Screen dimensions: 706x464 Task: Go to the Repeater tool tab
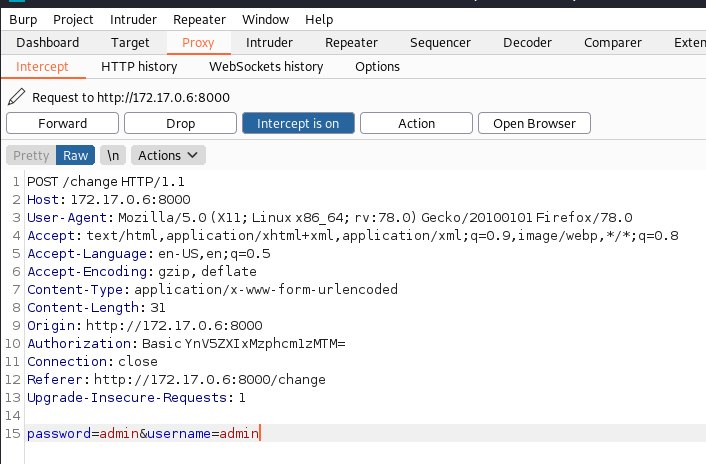tap(351, 43)
